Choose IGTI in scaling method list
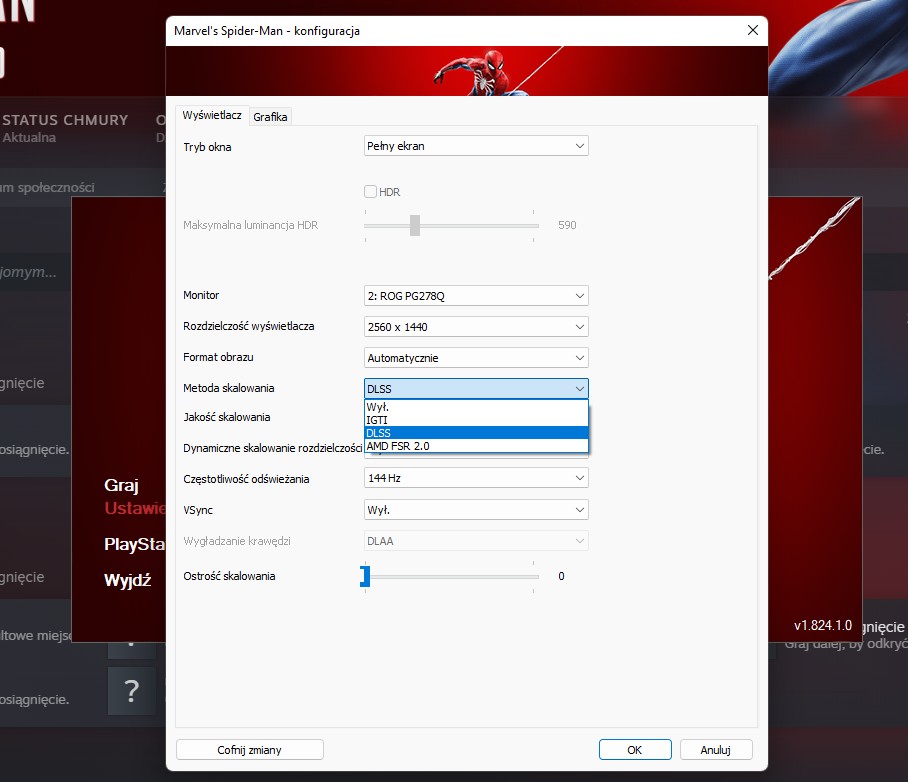The image size is (908, 782). click(x=476, y=420)
